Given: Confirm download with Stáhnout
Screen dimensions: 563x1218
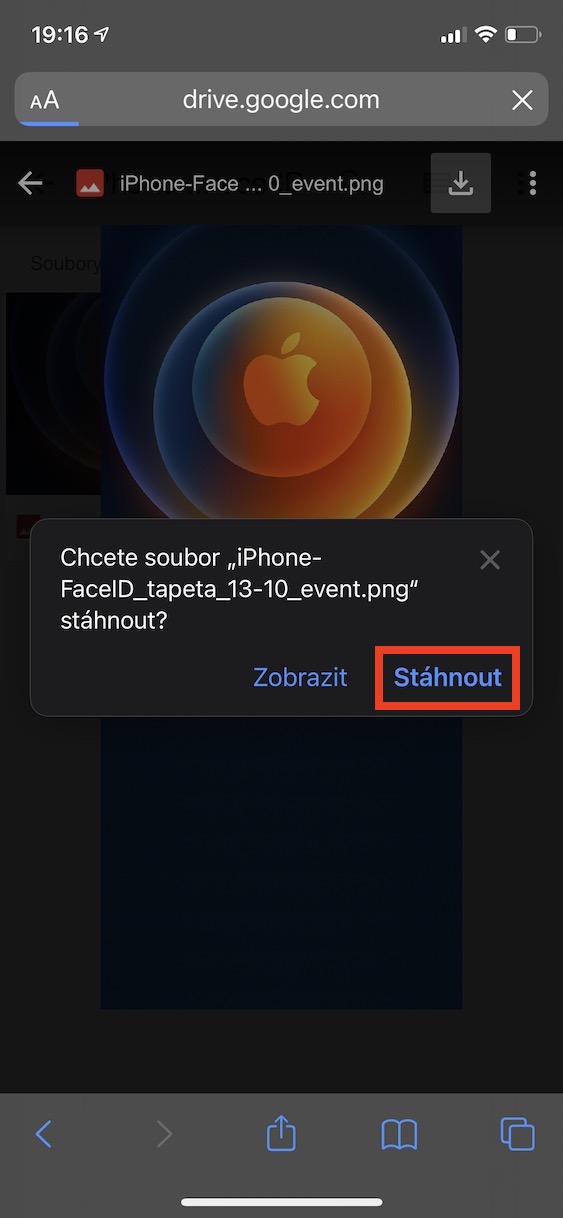Looking at the screenshot, I should click(x=448, y=677).
